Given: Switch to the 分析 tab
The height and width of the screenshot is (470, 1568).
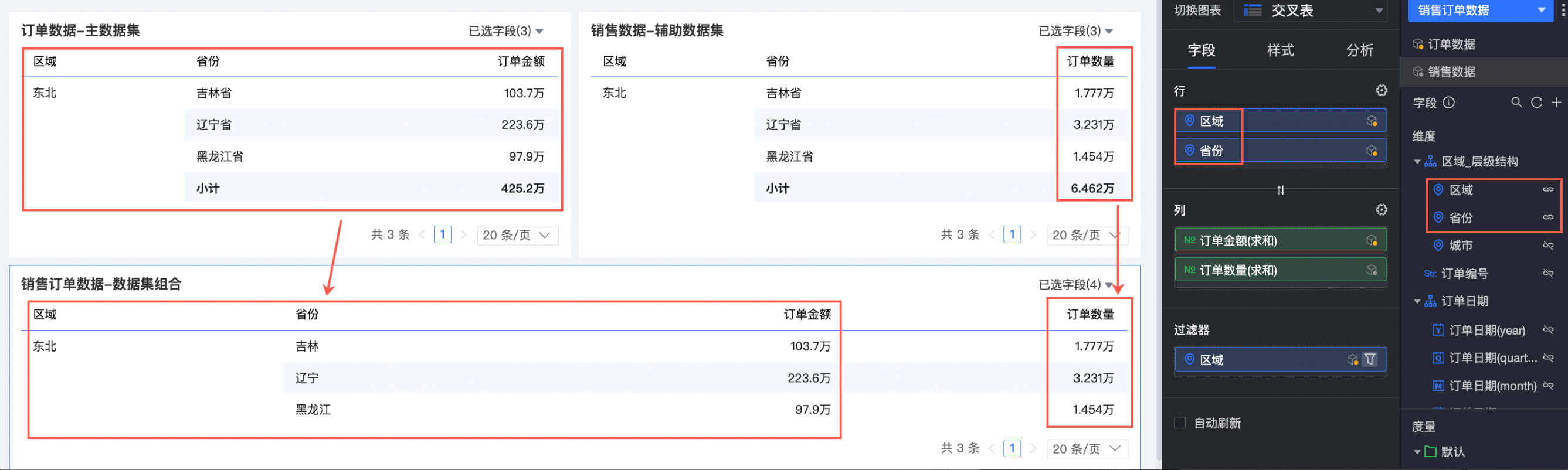Looking at the screenshot, I should 1359,50.
